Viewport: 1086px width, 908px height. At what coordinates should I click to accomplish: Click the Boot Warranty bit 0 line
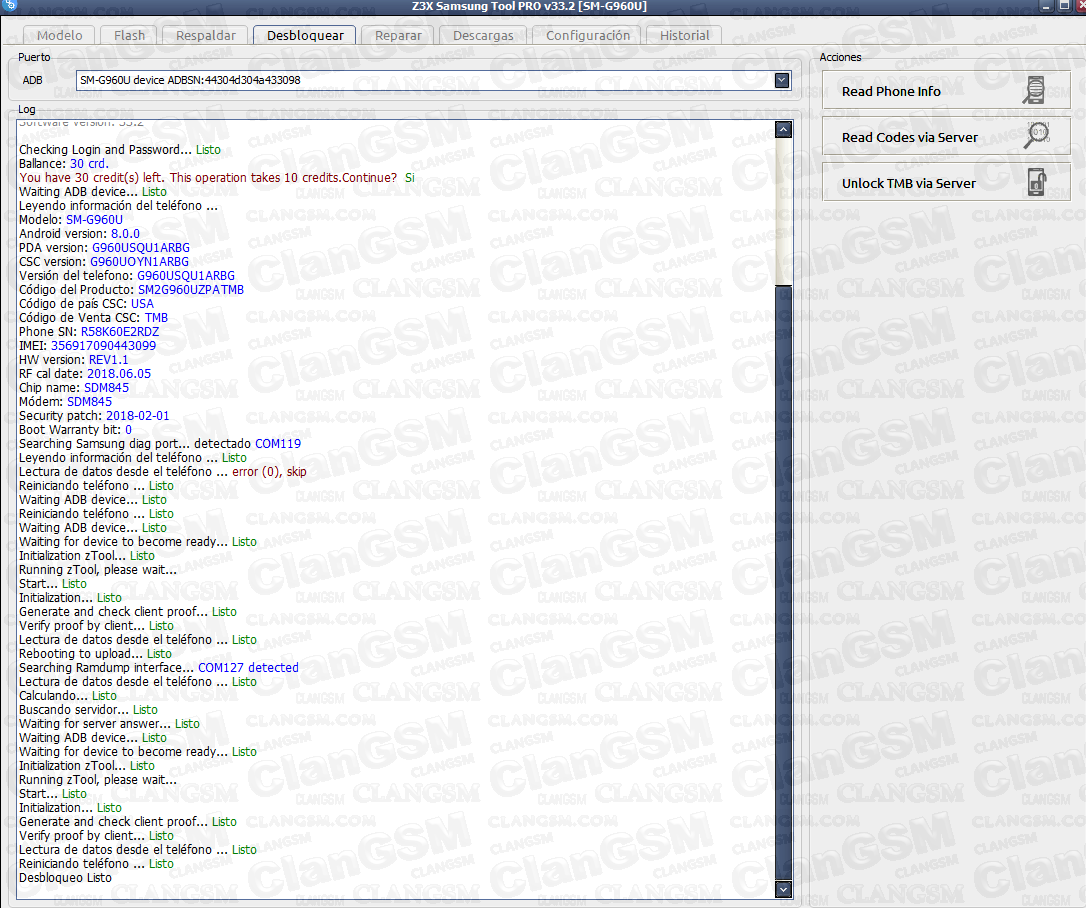[75, 429]
